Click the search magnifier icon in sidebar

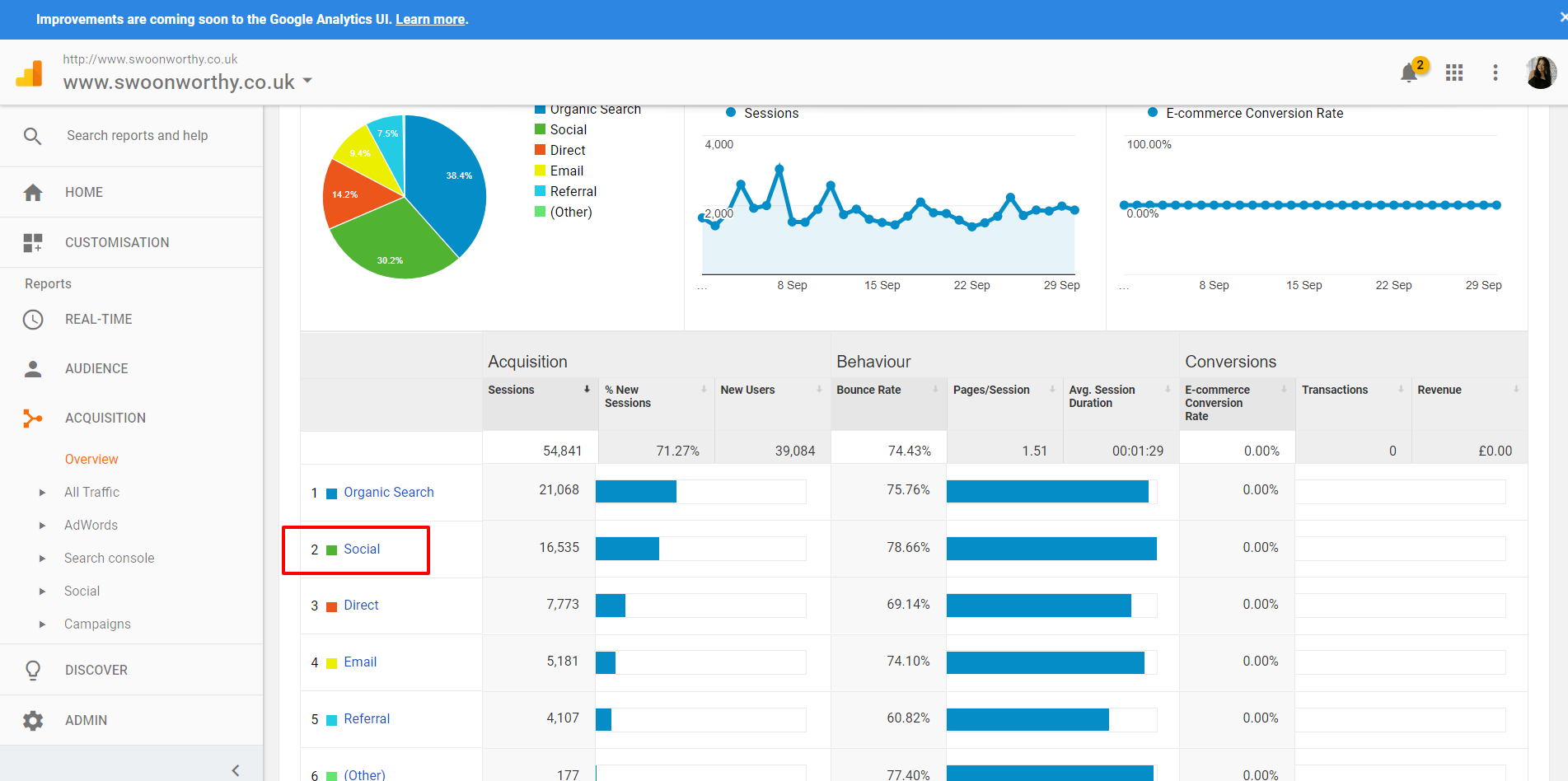point(32,136)
